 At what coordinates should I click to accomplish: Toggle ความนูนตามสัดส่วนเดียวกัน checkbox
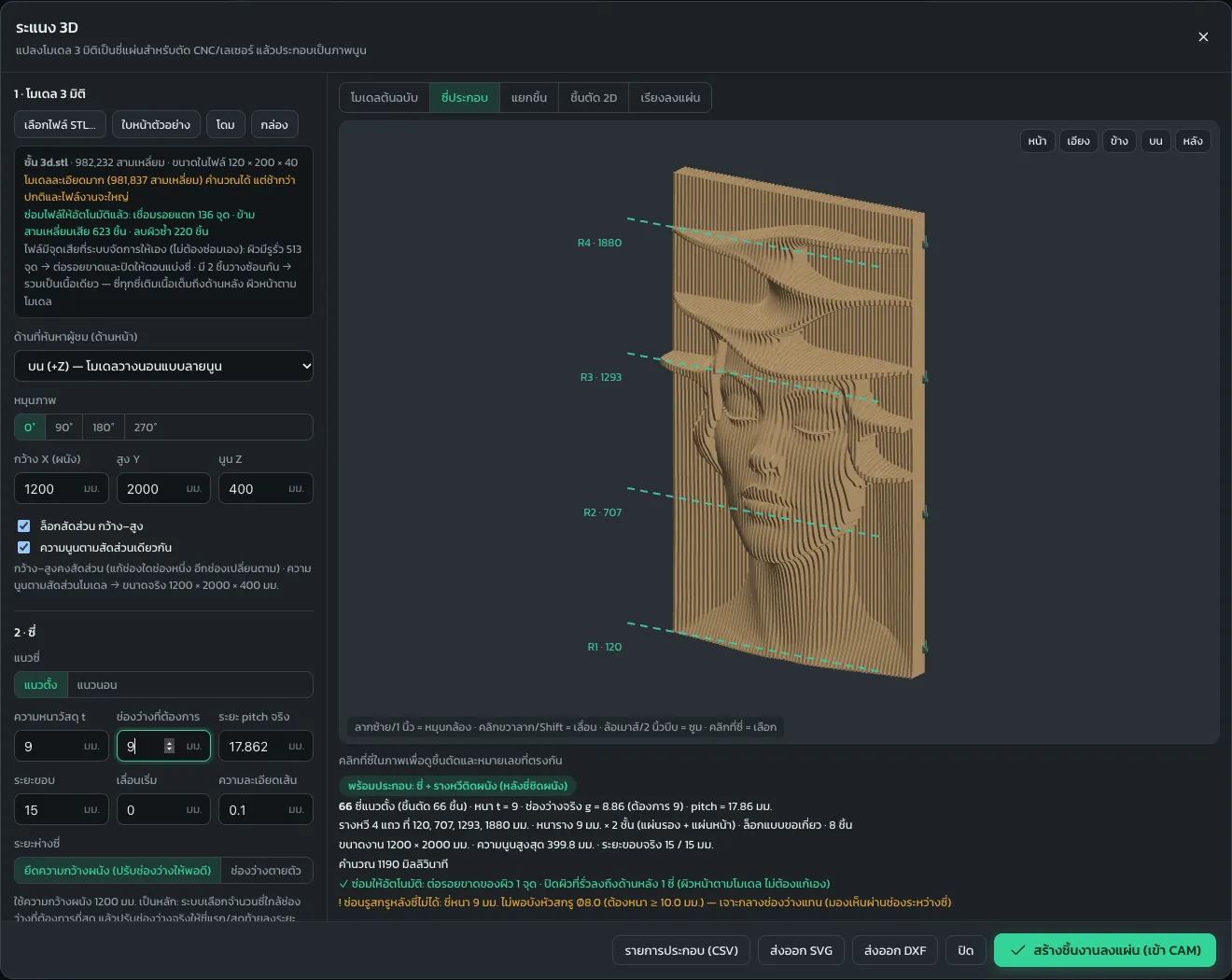click(x=24, y=548)
